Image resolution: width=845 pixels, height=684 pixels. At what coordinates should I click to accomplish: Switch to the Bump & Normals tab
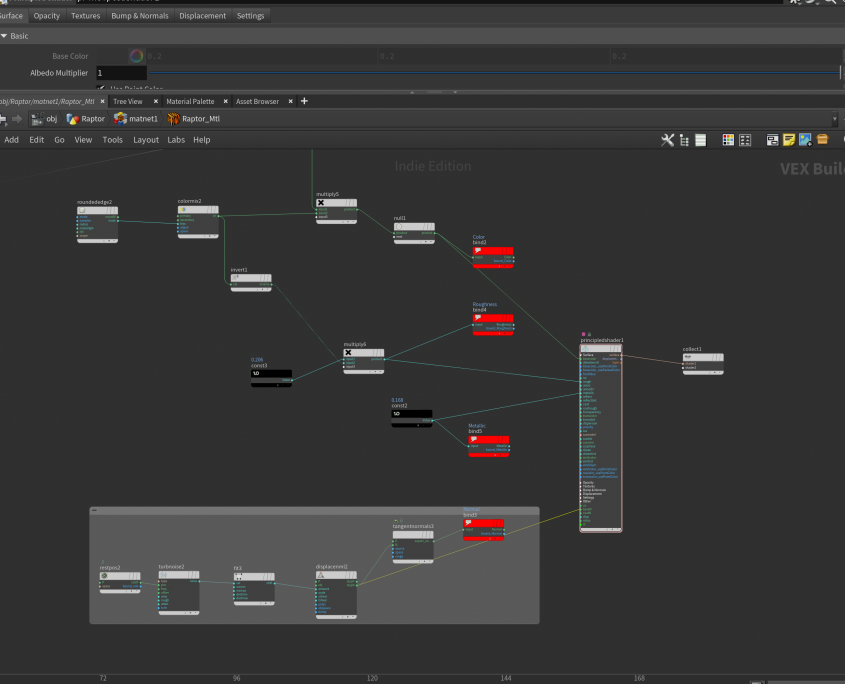click(x=140, y=16)
